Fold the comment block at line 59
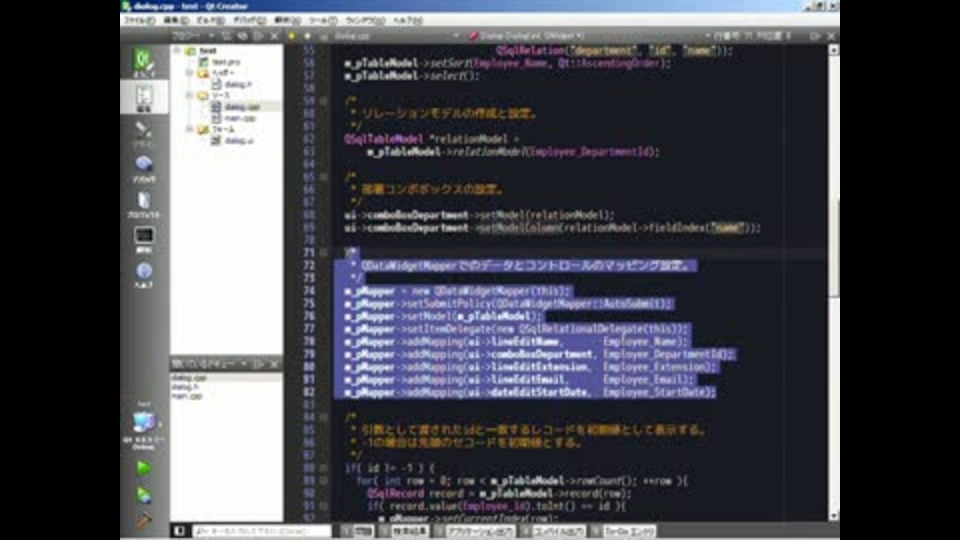 pyautogui.click(x=324, y=101)
